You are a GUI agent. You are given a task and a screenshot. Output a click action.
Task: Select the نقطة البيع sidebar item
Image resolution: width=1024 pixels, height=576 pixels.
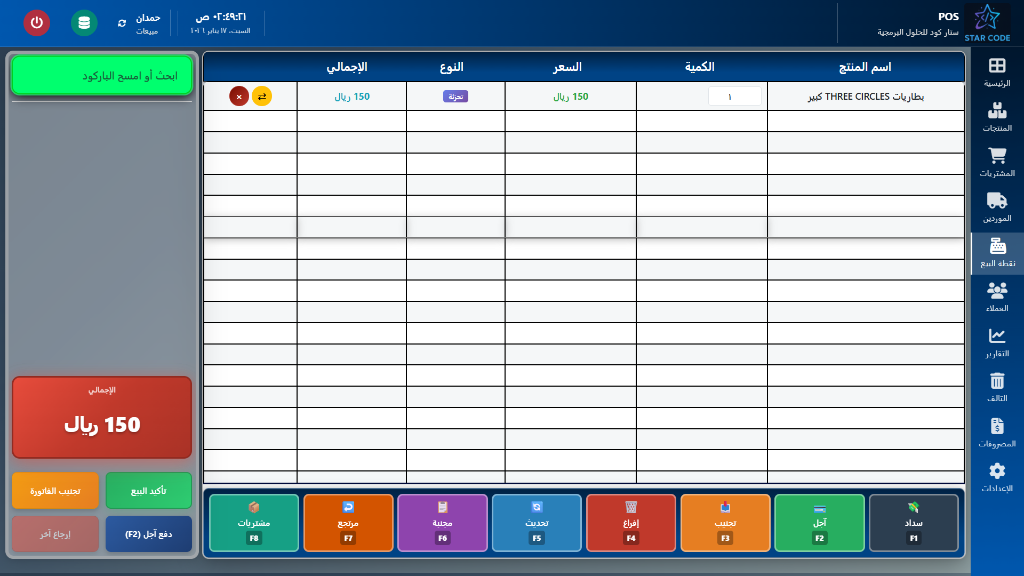coord(997,250)
